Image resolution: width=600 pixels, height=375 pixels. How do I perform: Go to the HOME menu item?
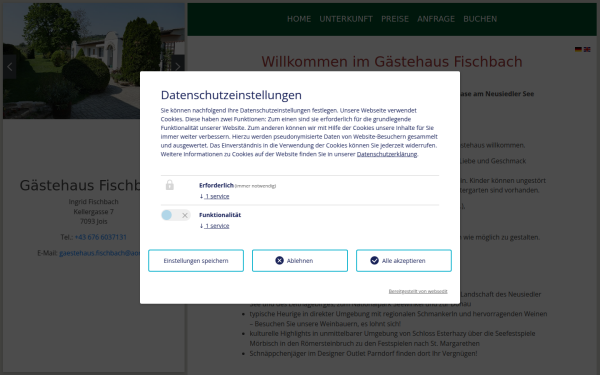pos(299,19)
